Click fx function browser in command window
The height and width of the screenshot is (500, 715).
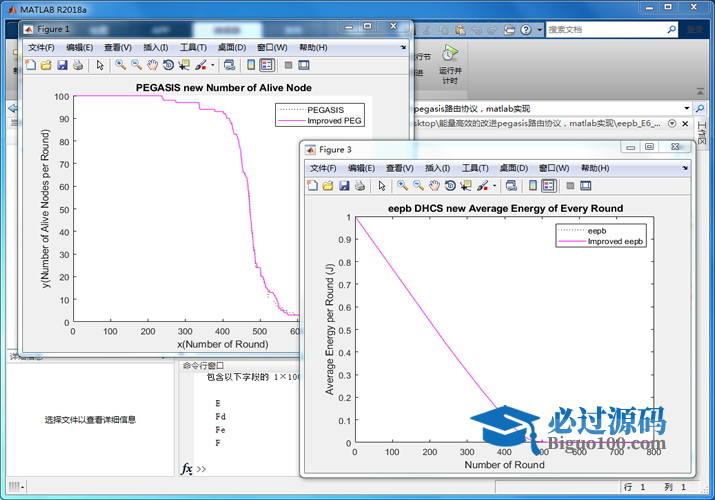coord(187,469)
